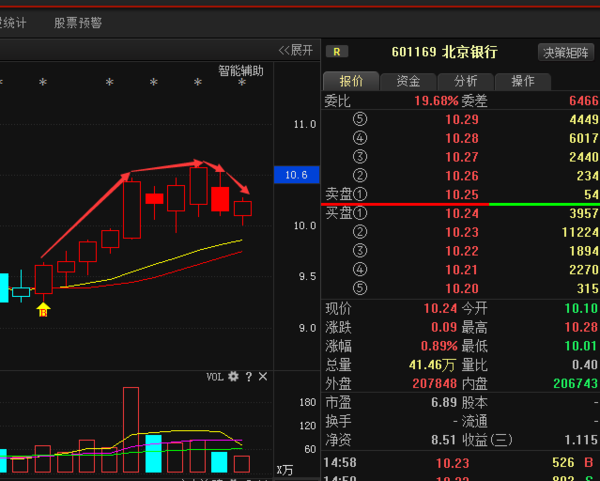Click sell level 5 price 10.29
Image resolution: width=600 pixels, height=481 pixels.
(462, 120)
